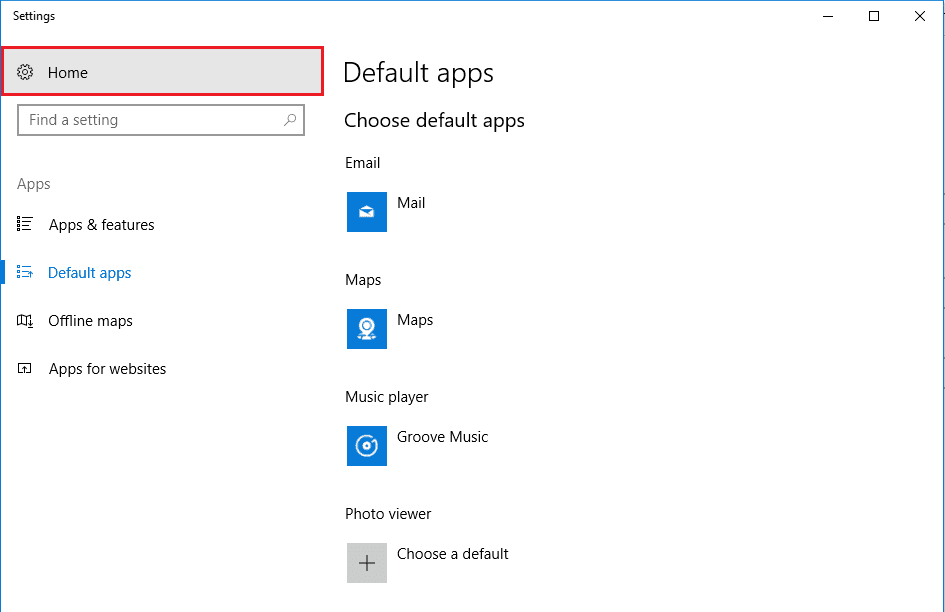The width and height of the screenshot is (945, 612).
Task: Focus the Find a setting search field
Action: pos(150,120)
